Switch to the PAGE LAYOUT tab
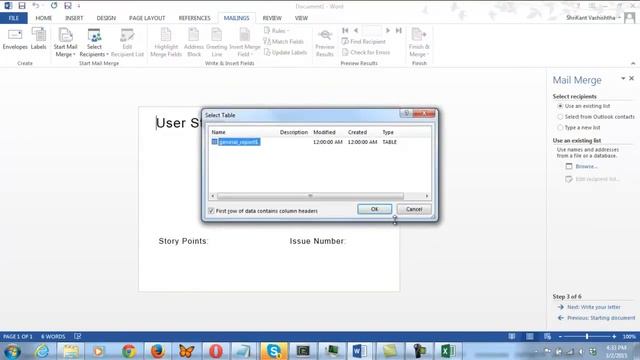The width and height of the screenshot is (640, 360). click(147, 18)
